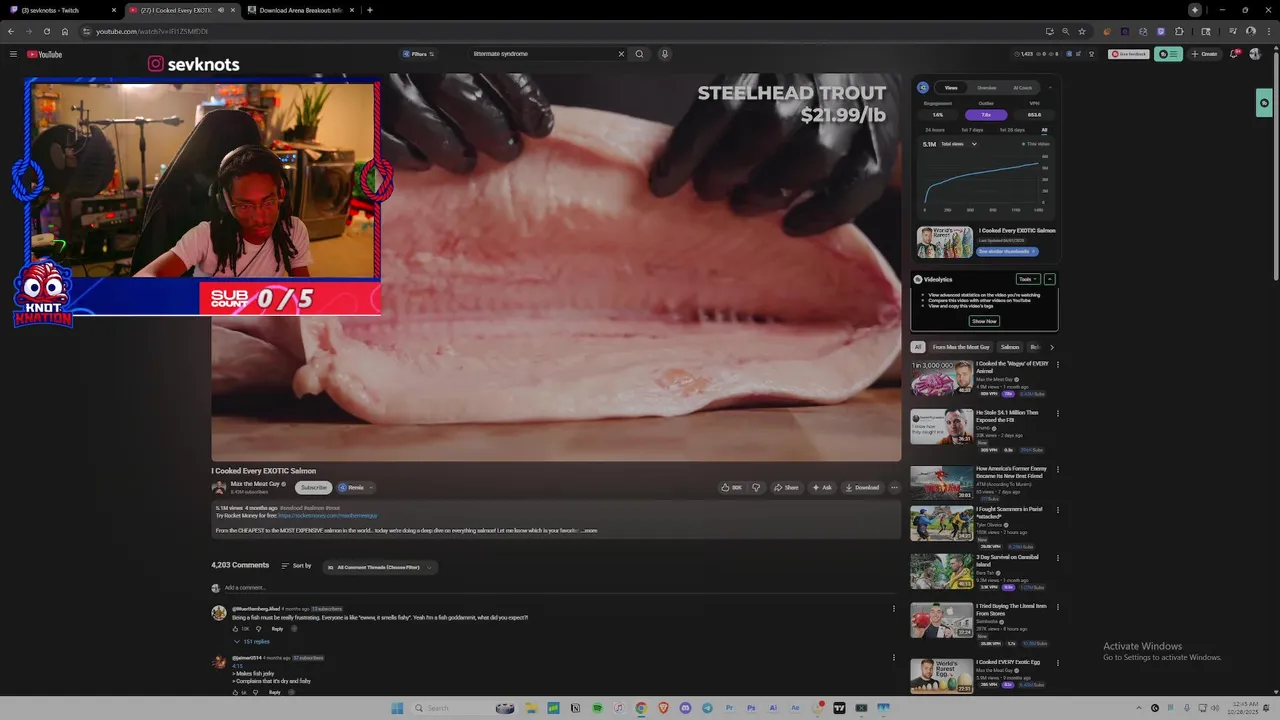Open options menu for second comment
The height and width of the screenshot is (720, 1280).
pyautogui.click(x=894, y=658)
